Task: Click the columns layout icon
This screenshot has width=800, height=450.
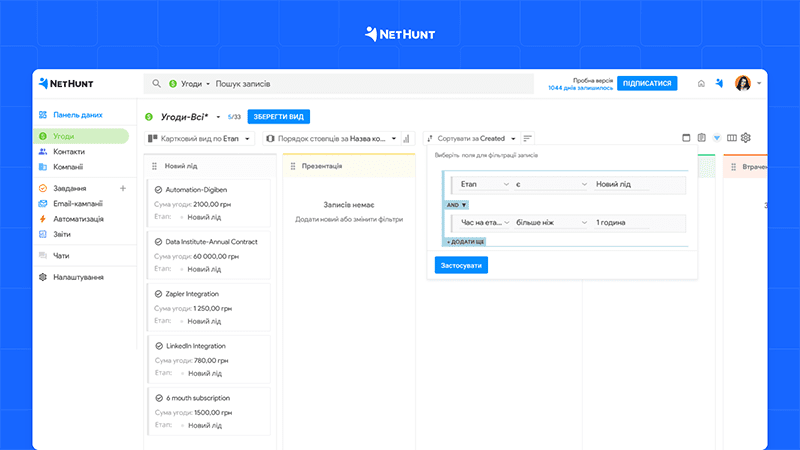Action: (x=731, y=138)
